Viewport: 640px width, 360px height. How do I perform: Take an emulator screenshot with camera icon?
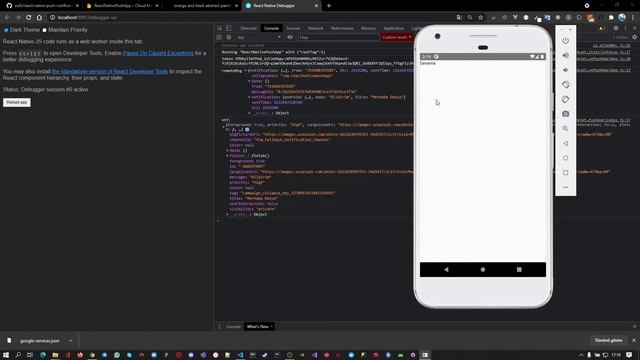[x=565, y=114]
